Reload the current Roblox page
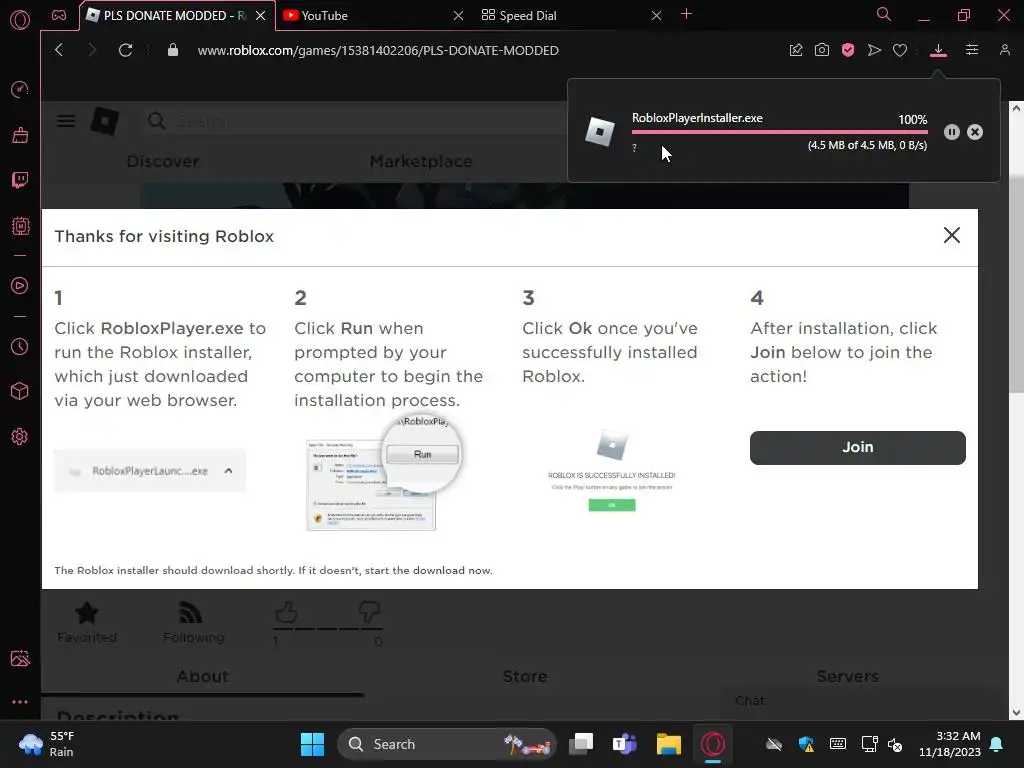The image size is (1024, 768). (125, 50)
